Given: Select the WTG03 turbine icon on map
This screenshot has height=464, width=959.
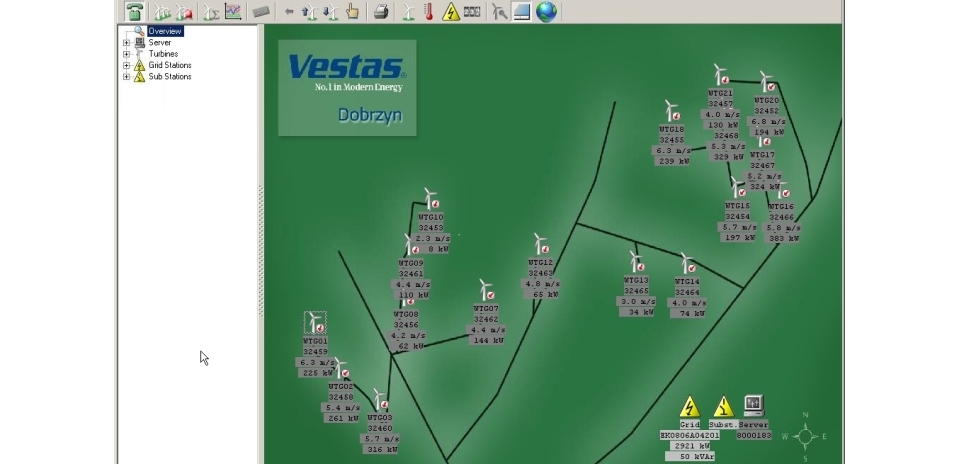Looking at the screenshot, I should click(380, 400).
